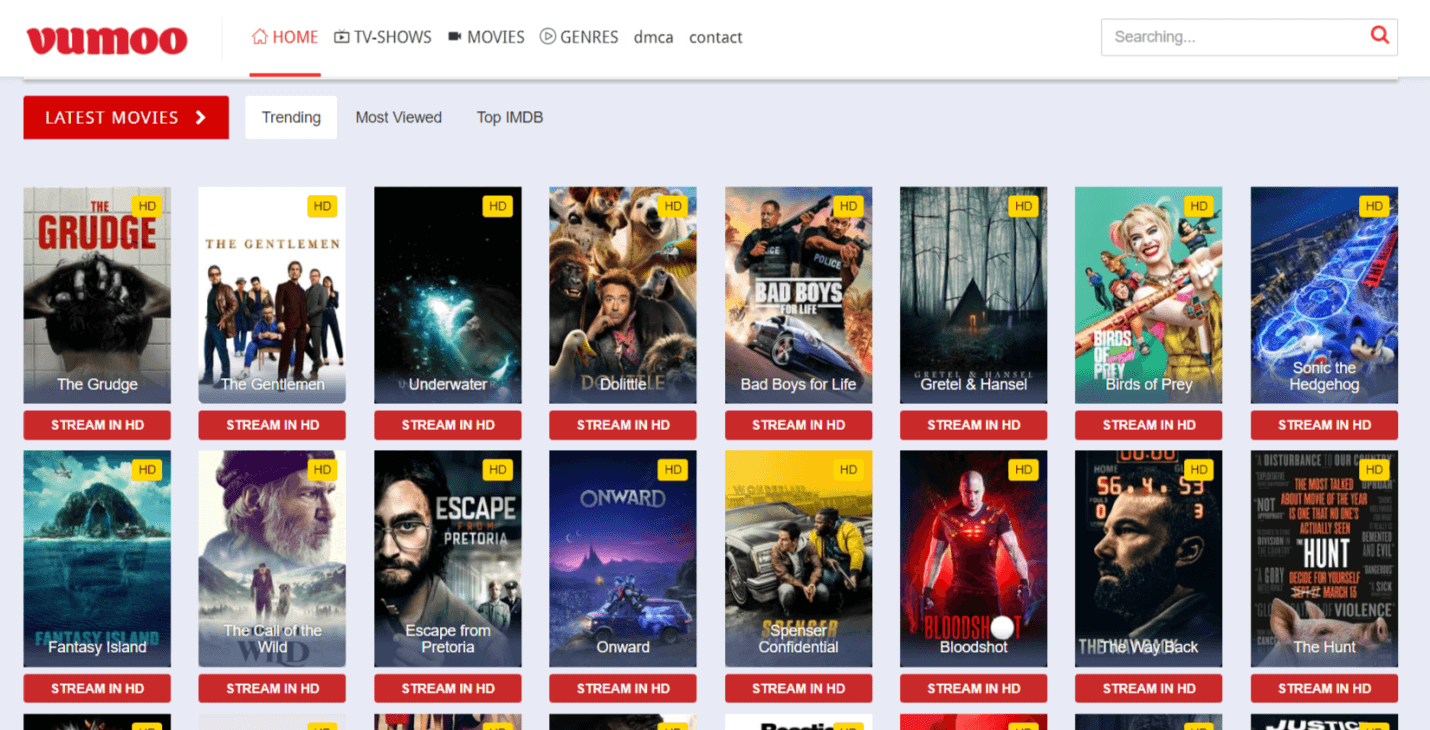The width and height of the screenshot is (1430, 730).
Task: Open the Bad Boys for Life poster
Action: pos(798,295)
